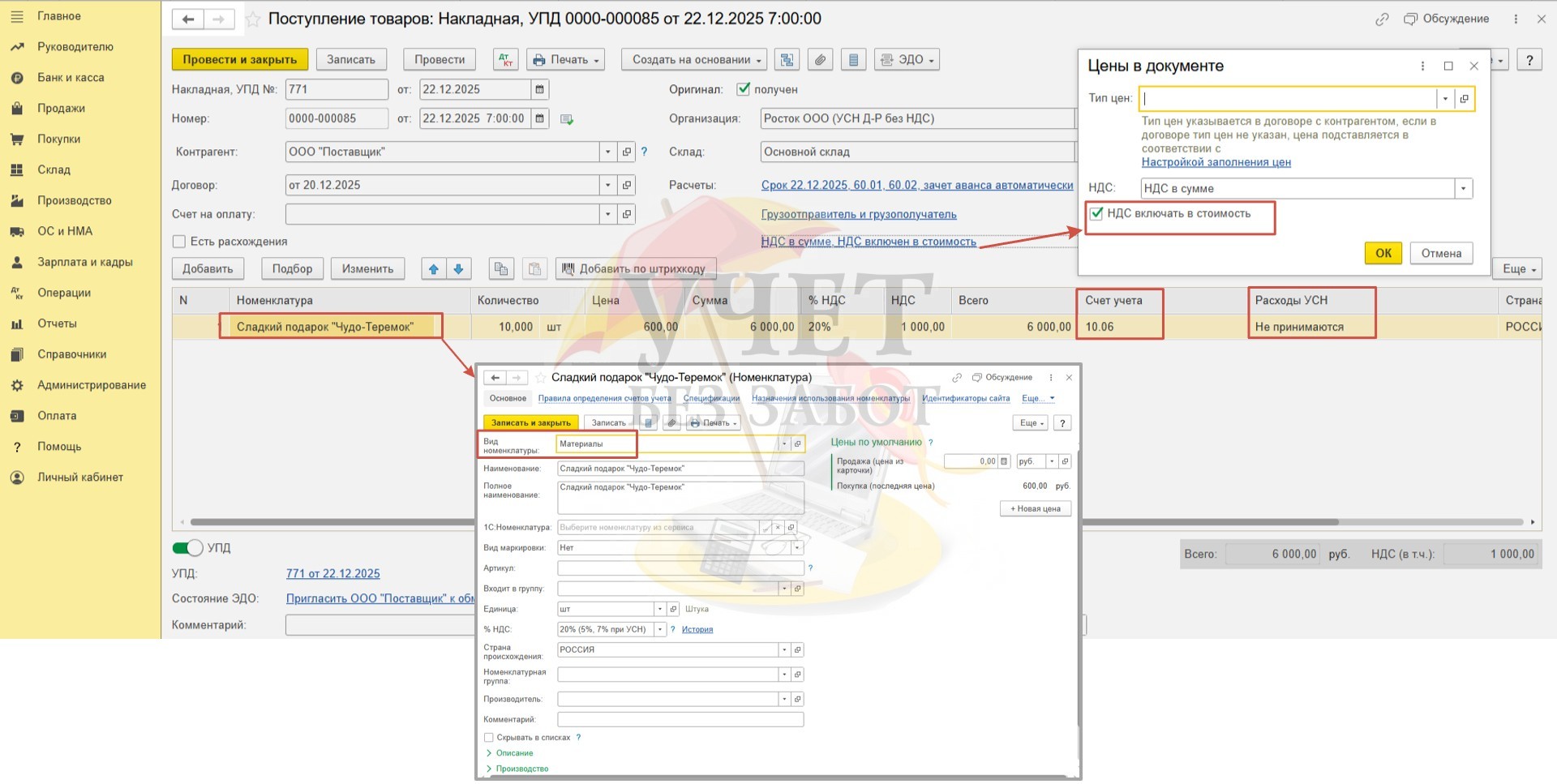Viewport: 1557px width, 784px height.
Task: Enable the Есть расхождения checkbox
Action: [179, 242]
